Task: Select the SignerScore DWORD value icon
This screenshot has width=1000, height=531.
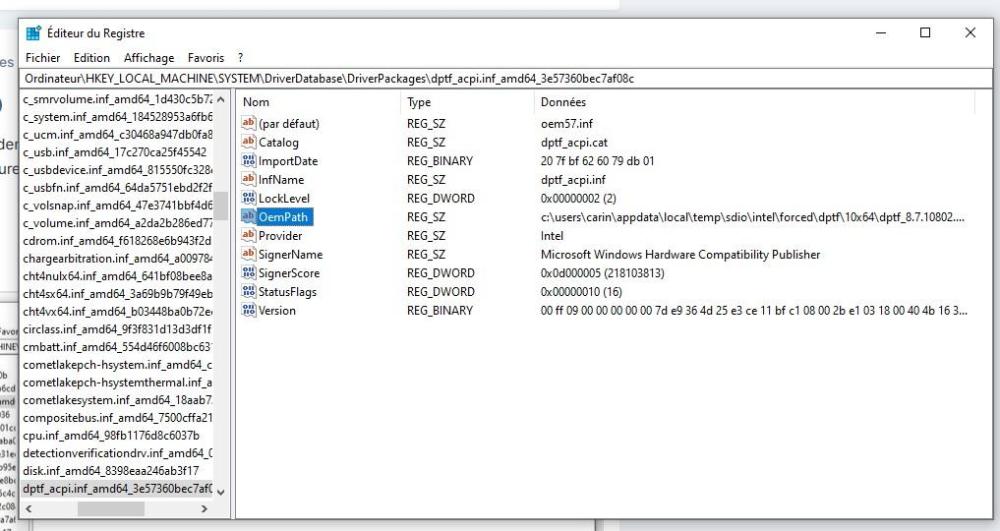Action: pos(249,273)
